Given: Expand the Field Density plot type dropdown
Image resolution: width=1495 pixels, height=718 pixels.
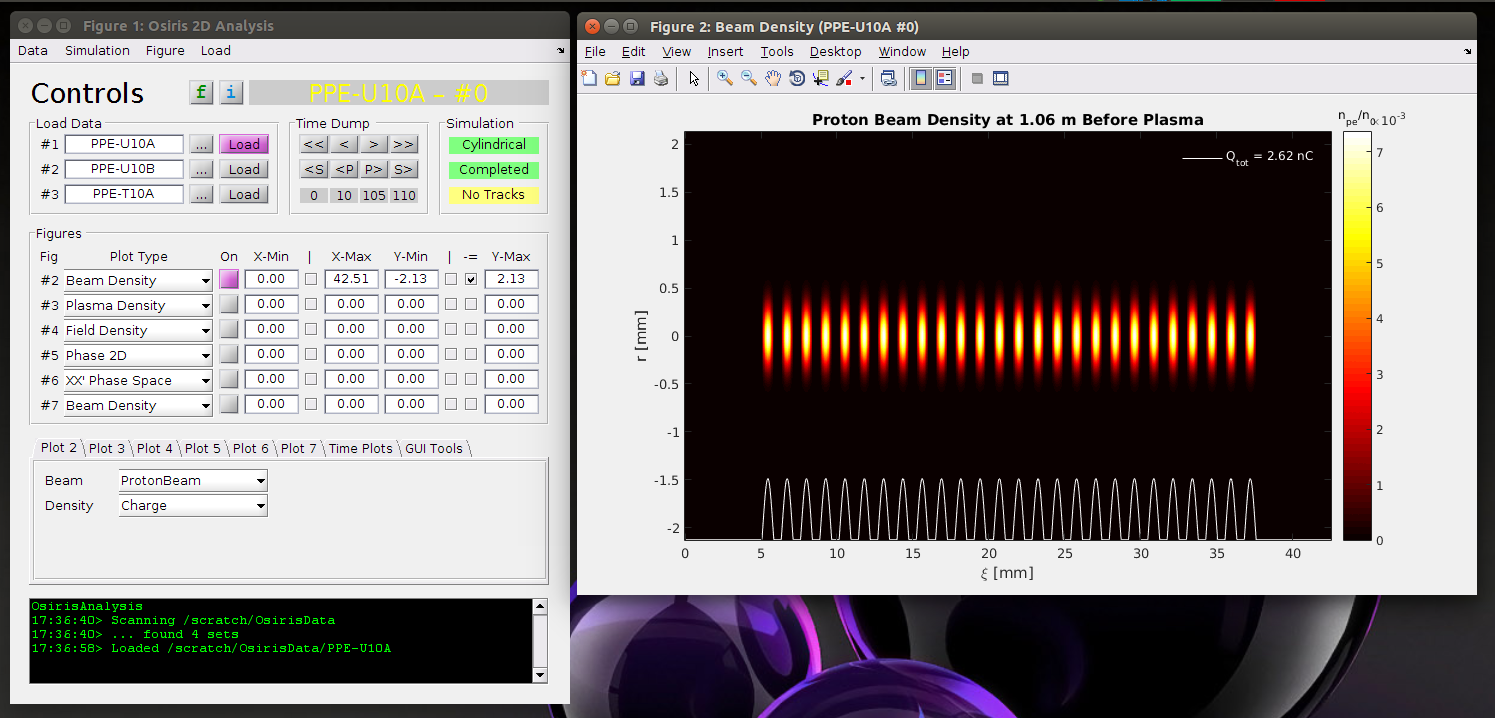Looking at the screenshot, I should click(x=138, y=330).
